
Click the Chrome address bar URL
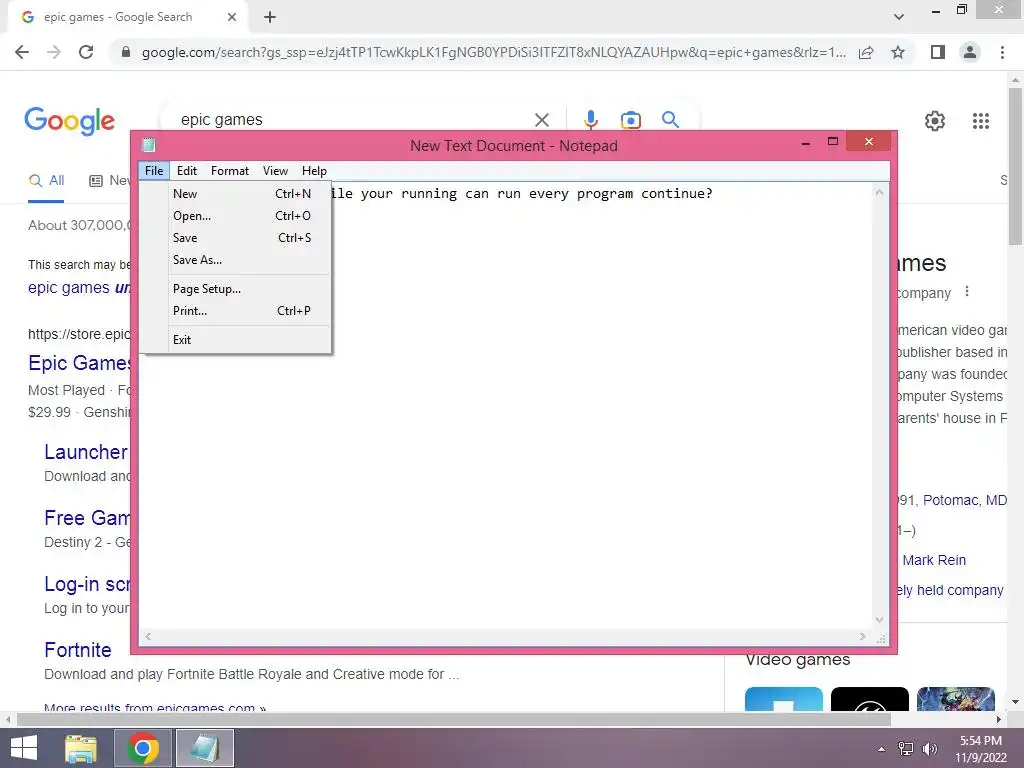[x=493, y=52]
